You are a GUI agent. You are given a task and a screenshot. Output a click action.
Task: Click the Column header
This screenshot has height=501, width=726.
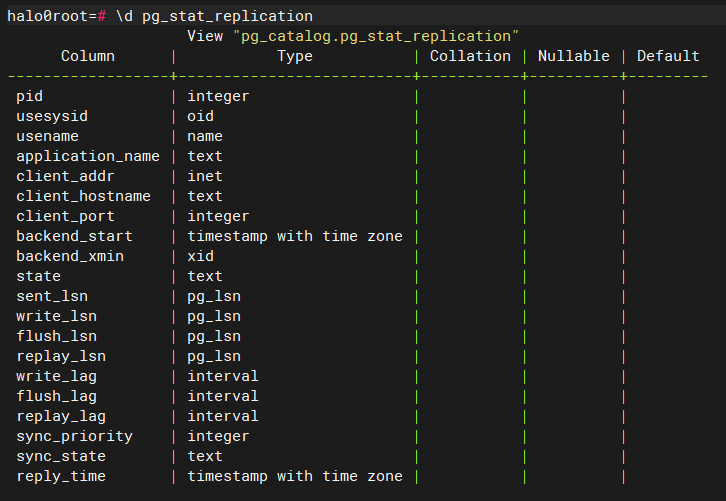(88, 56)
